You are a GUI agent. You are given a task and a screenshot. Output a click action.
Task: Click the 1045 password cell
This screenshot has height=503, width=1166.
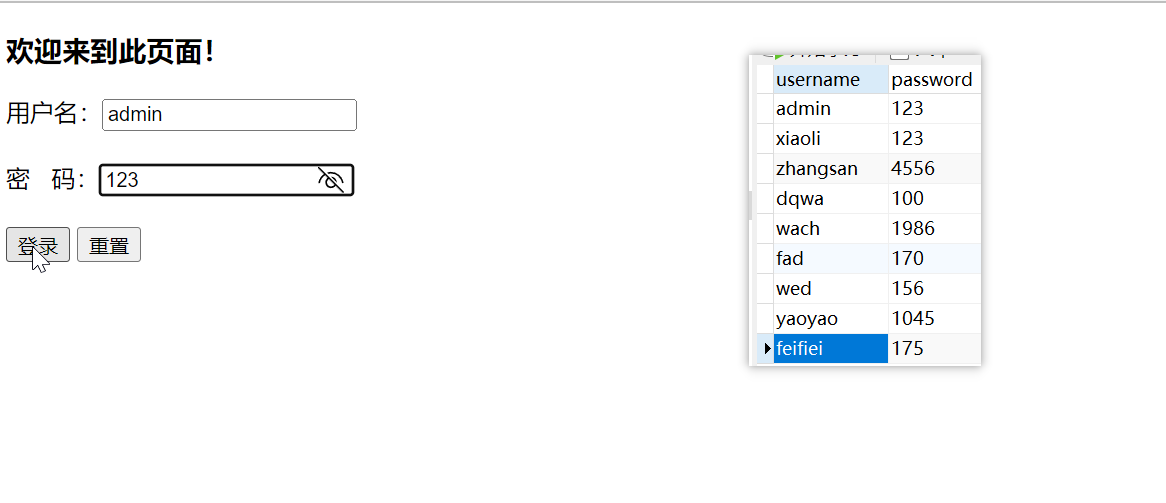[933, 318]
